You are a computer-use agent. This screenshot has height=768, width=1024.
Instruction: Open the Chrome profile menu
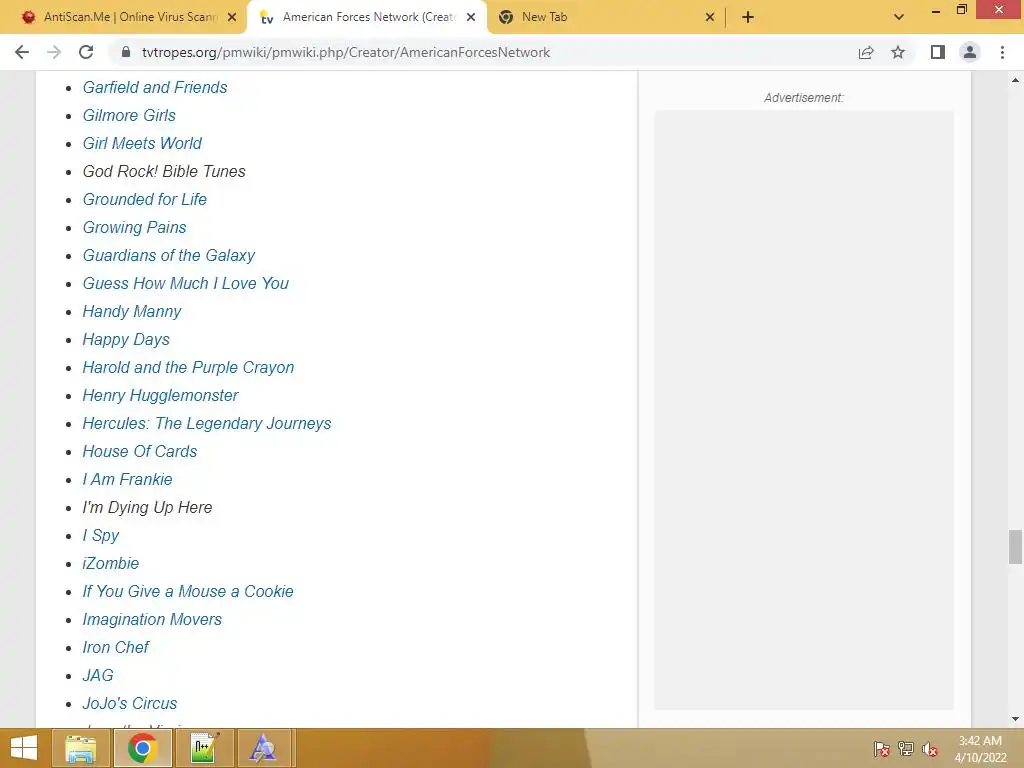coord(970,52)
